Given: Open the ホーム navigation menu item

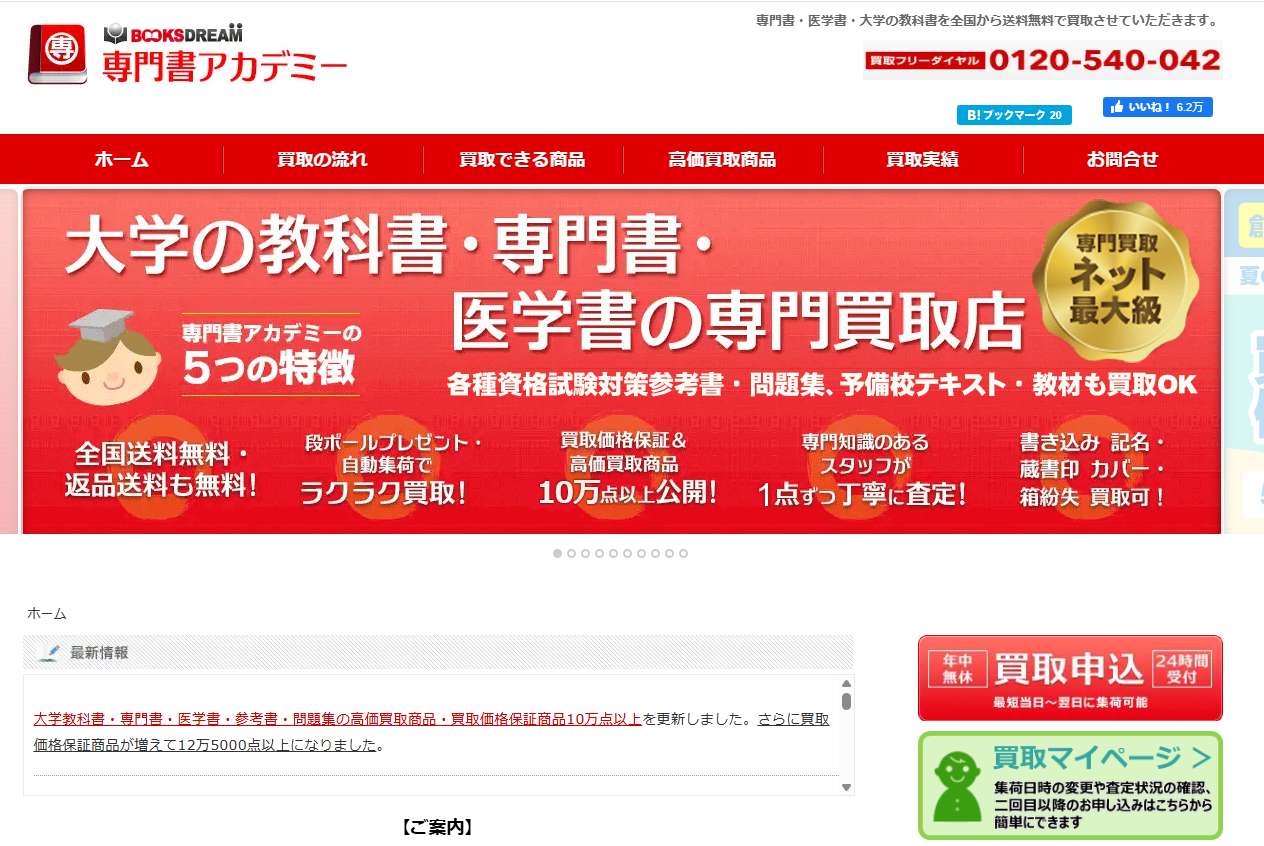Looking at the screenshot, I should 122,159.
